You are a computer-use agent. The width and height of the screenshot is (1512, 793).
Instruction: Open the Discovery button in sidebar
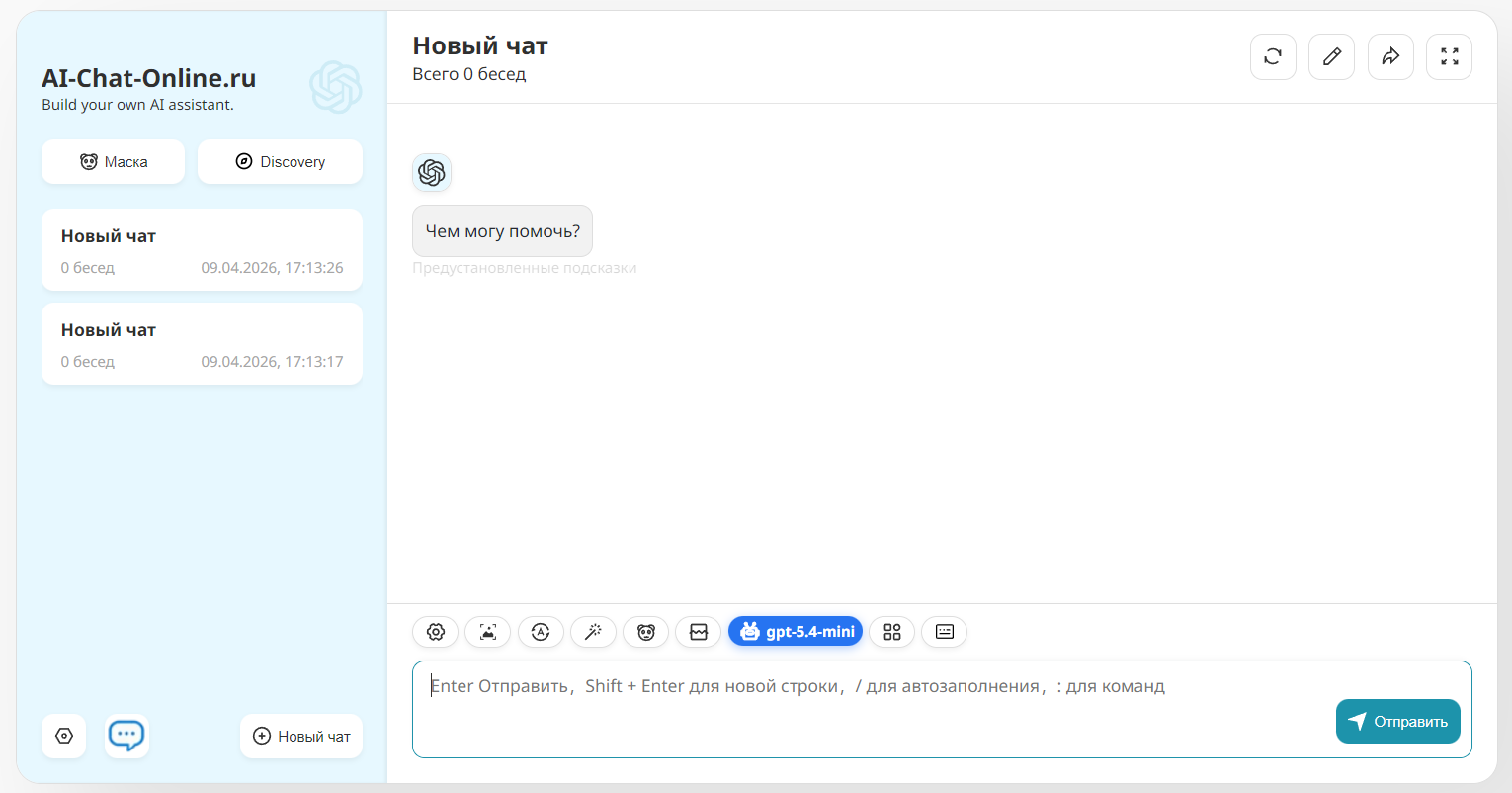pos(280,162)
